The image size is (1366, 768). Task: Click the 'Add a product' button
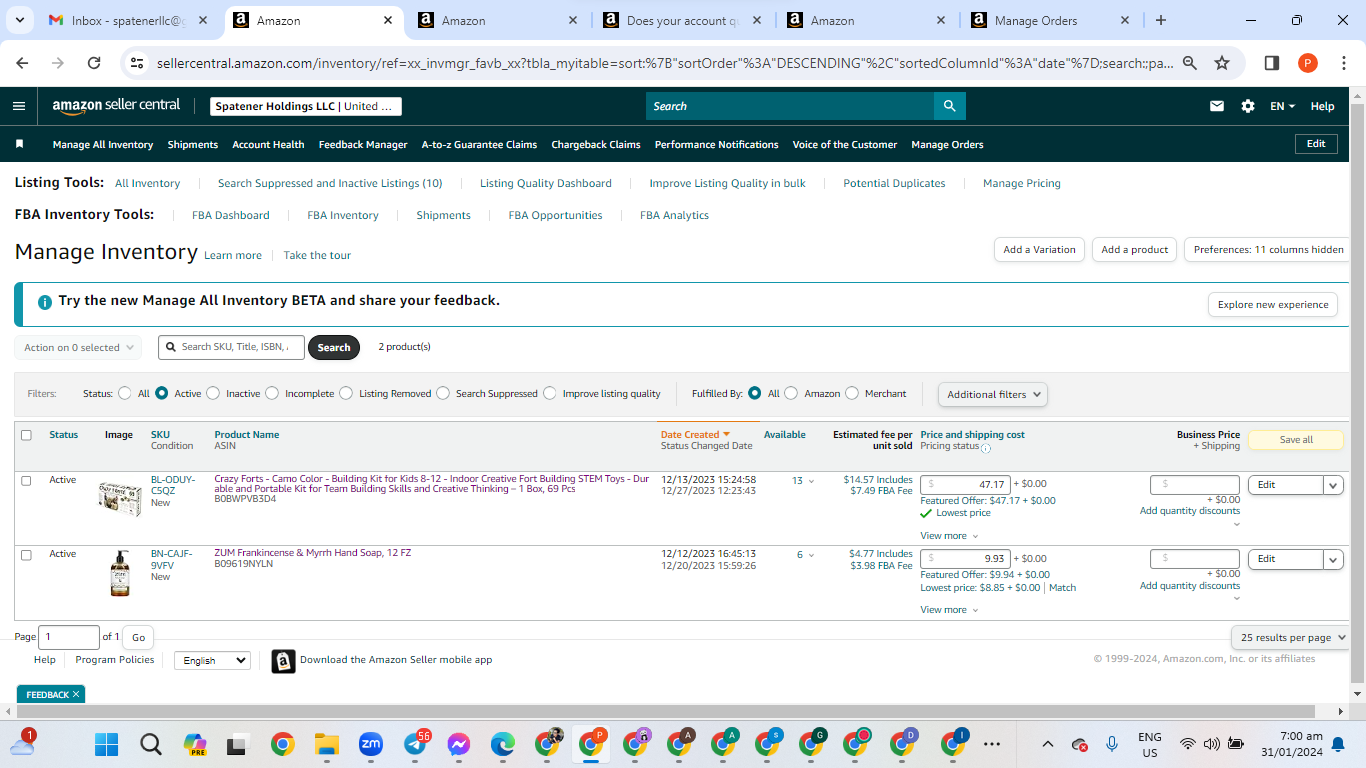click(x=1135, y=250)
